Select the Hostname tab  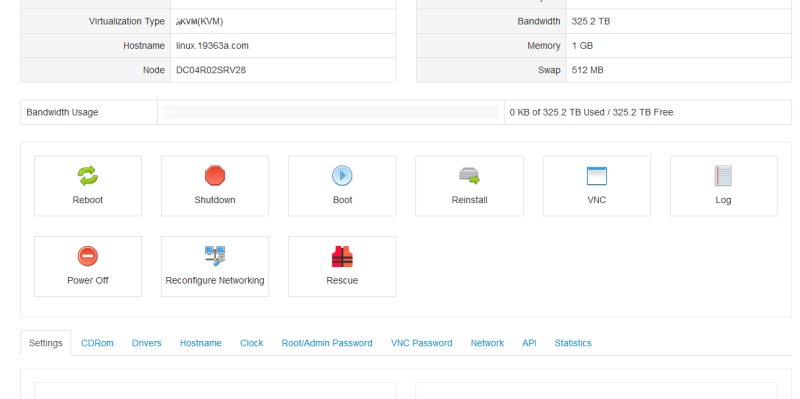click(x=201, y=343)
